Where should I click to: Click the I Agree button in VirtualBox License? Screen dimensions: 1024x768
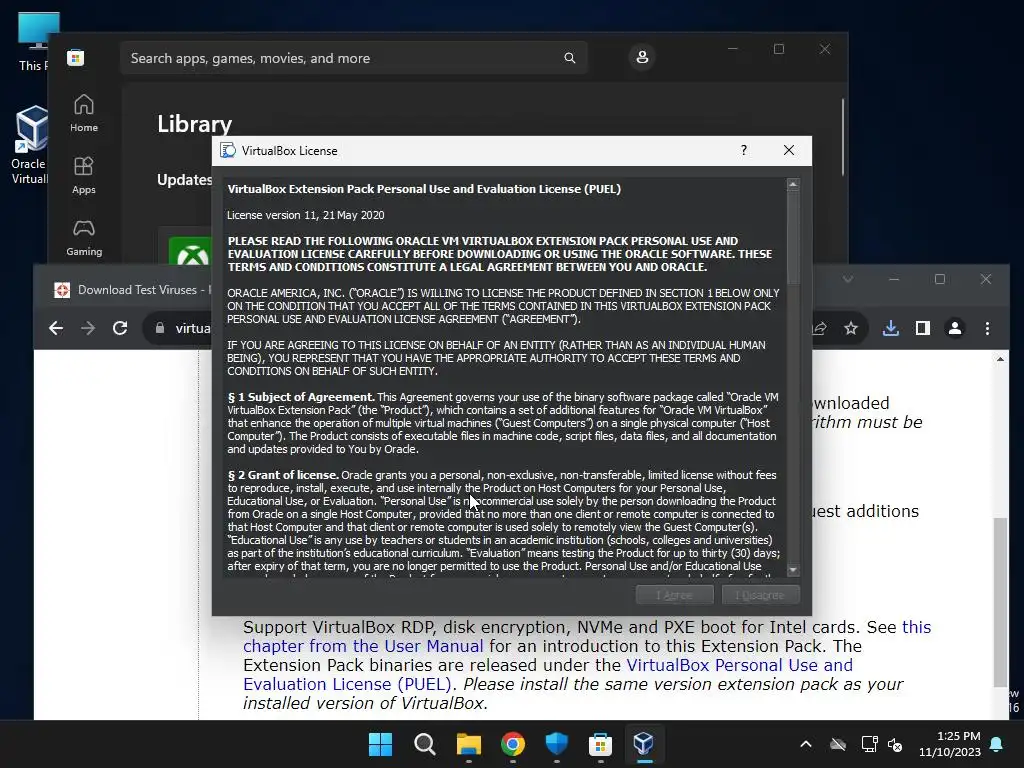tap(675, 595)
